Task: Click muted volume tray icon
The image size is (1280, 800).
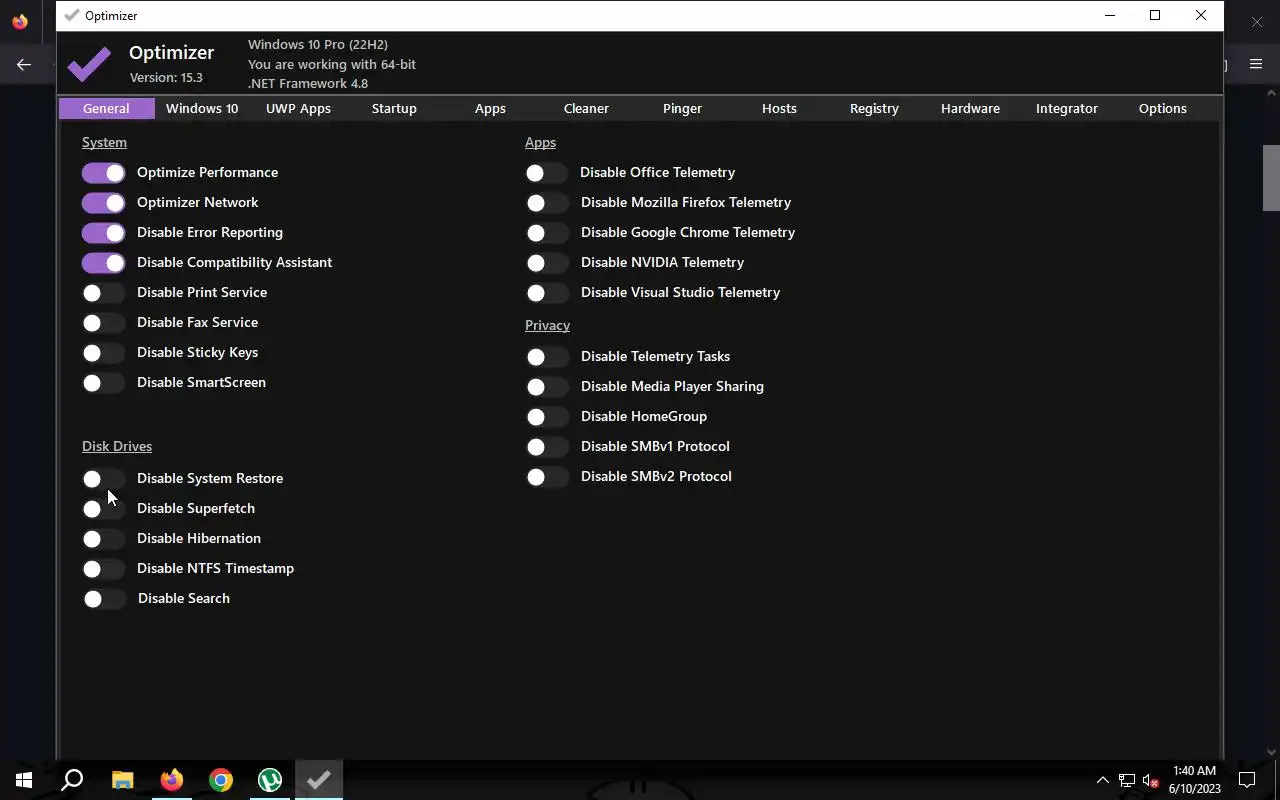Action: [1151, 781]
